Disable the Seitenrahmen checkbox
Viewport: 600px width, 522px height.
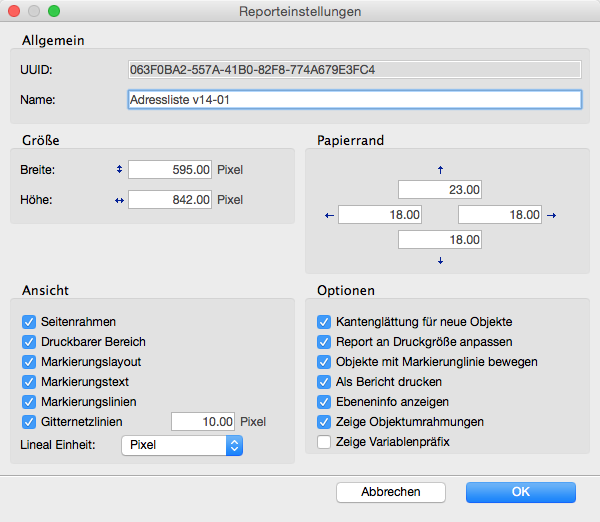click(x=28, y=322)
